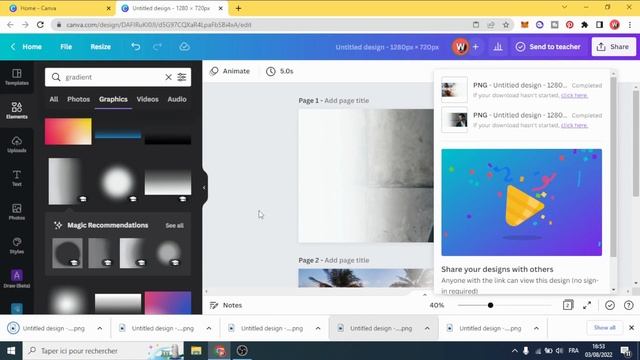Bookmark this page with the star icon
This screenshot has height=360, width=640.
(x=506, y=25)
